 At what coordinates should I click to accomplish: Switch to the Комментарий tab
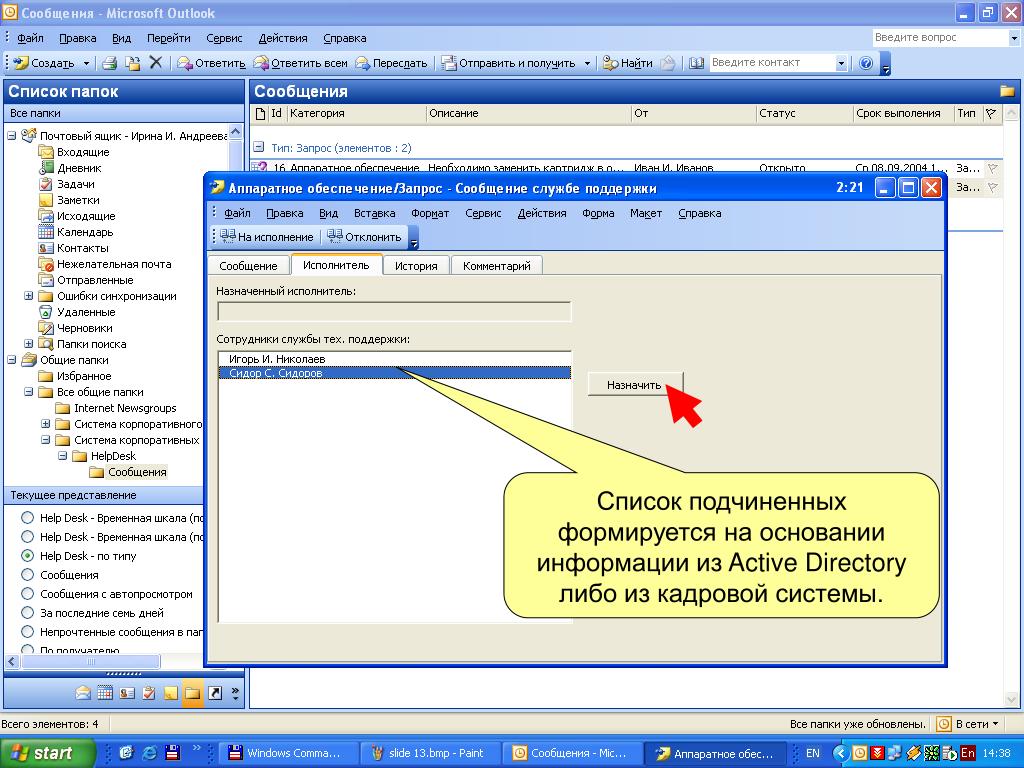click(x=496, y=266)
